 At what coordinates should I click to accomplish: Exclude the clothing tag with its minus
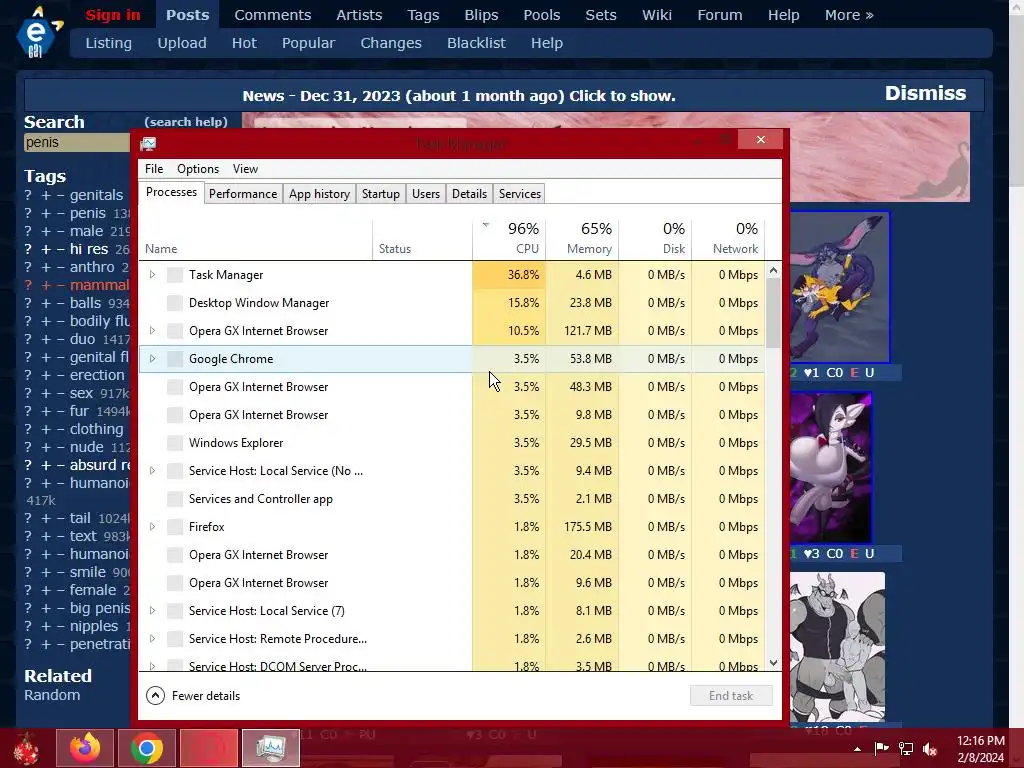60,429
